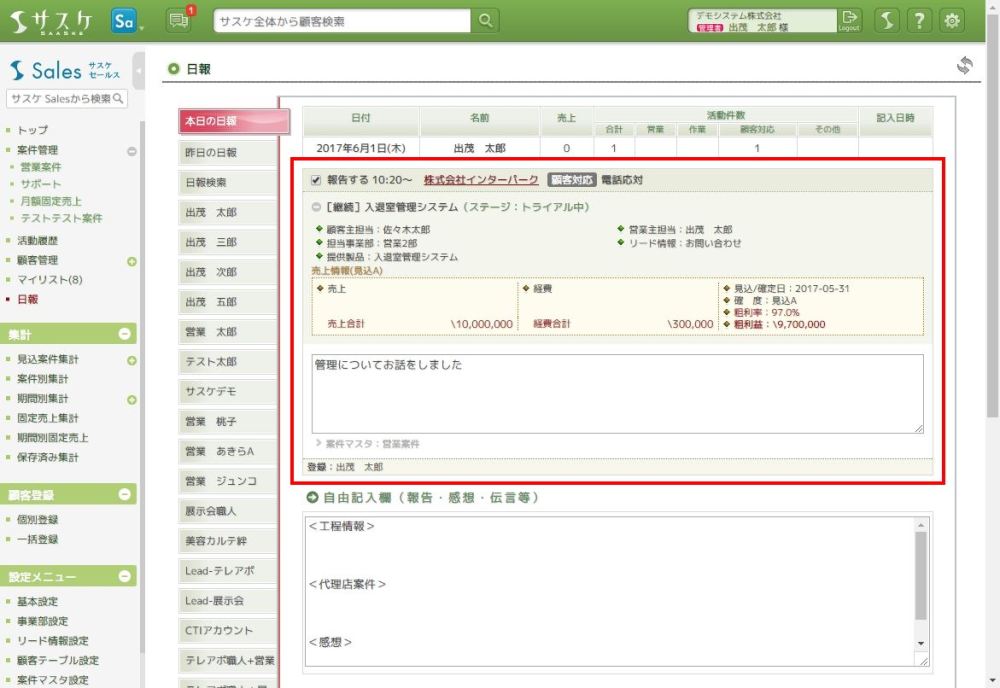The image size is (1000, 688).
Task: Click the サスケ全体から顧客検索 search field
Action: pos(341,20)
